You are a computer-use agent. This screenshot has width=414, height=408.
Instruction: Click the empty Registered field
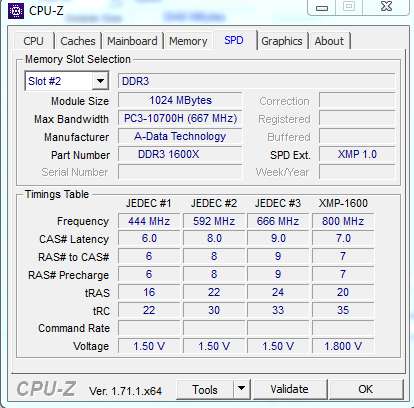[x=357, y=118]
